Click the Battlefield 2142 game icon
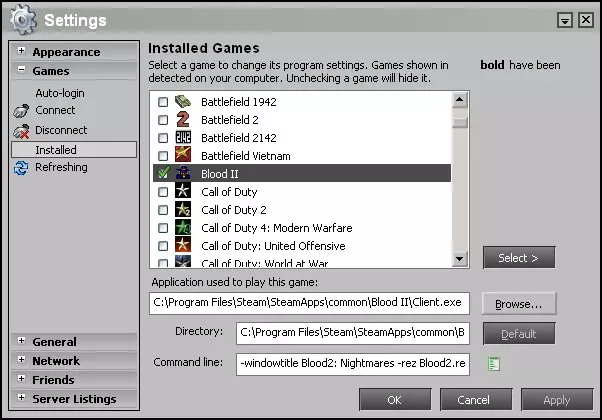602x420 pixels. click(183, 137)
